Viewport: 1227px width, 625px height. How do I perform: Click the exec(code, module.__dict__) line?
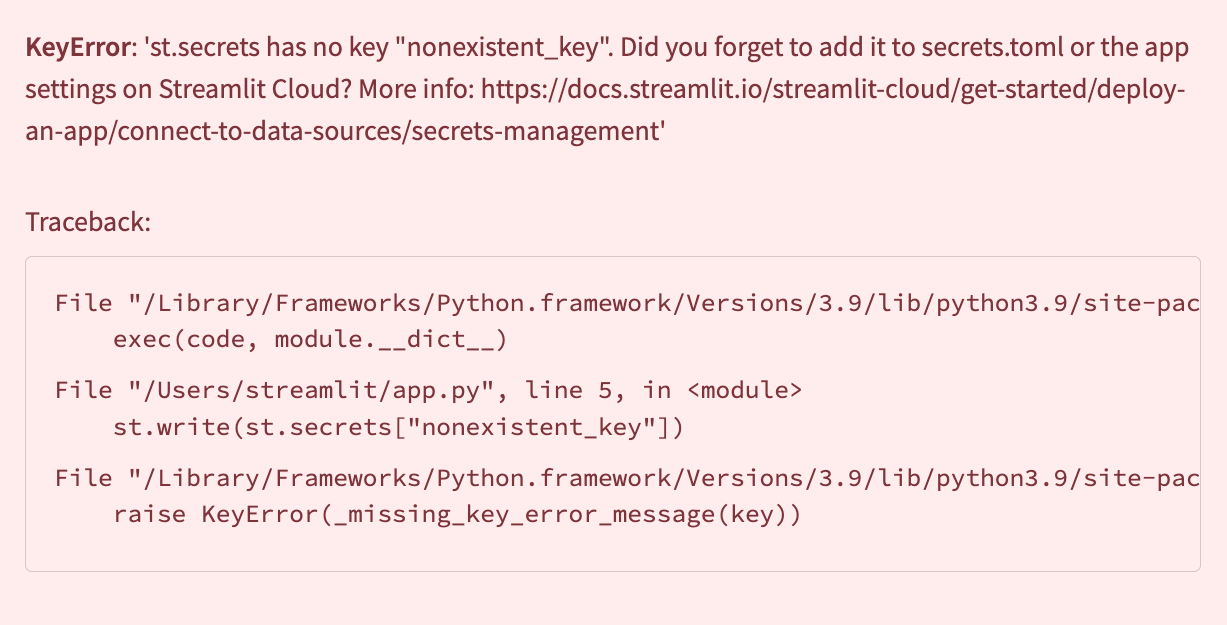pyautogui.click(x=310, y=340)
